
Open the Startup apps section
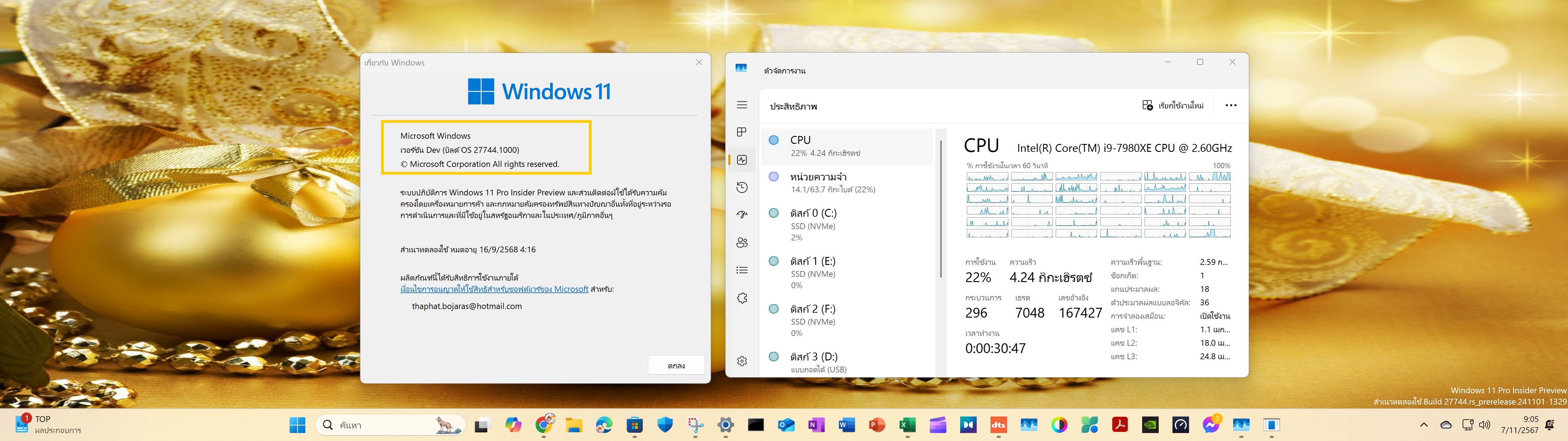click(742, 214)
